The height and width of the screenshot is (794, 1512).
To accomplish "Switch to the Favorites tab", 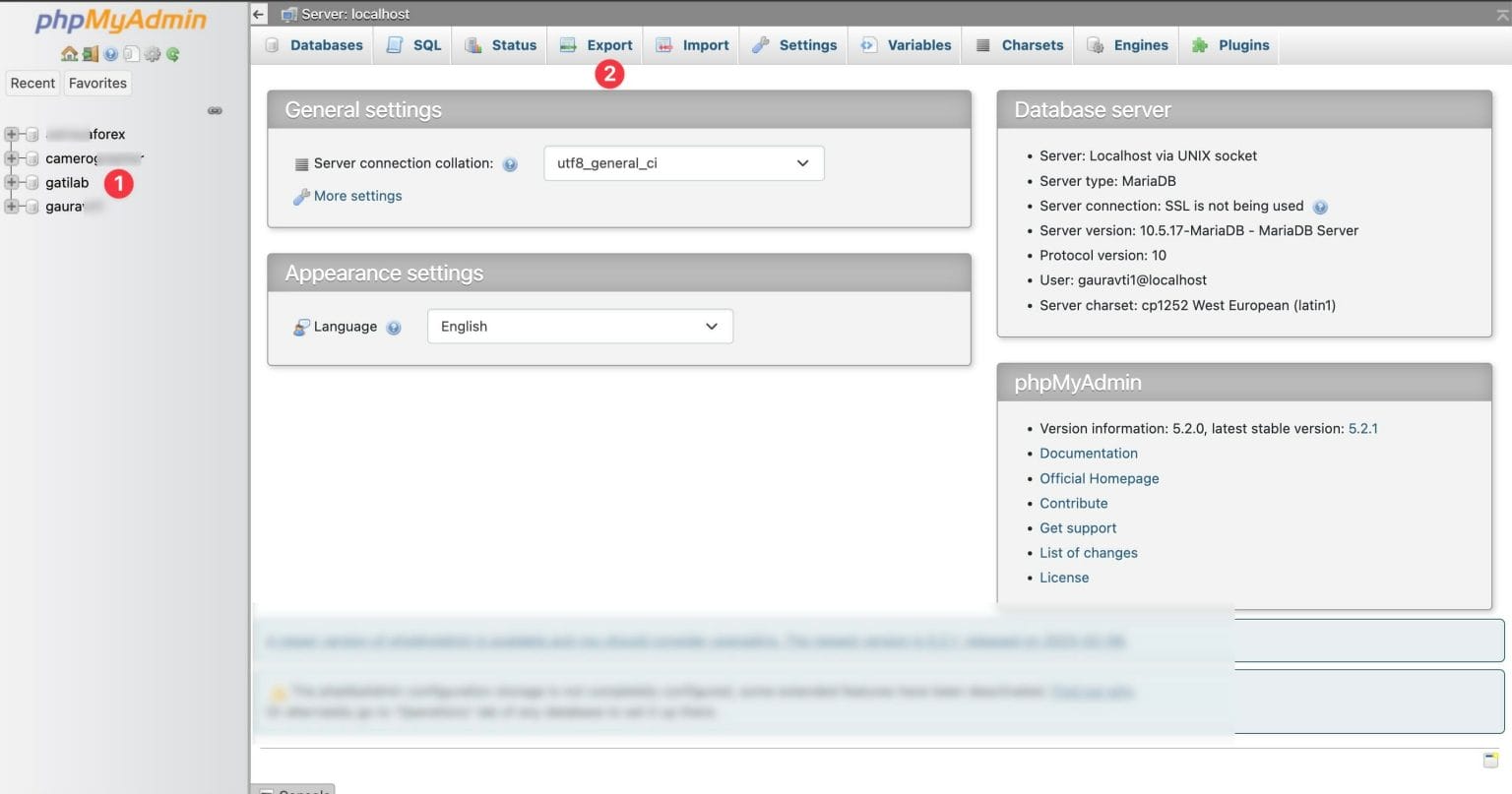I will (x=96, y=83).
